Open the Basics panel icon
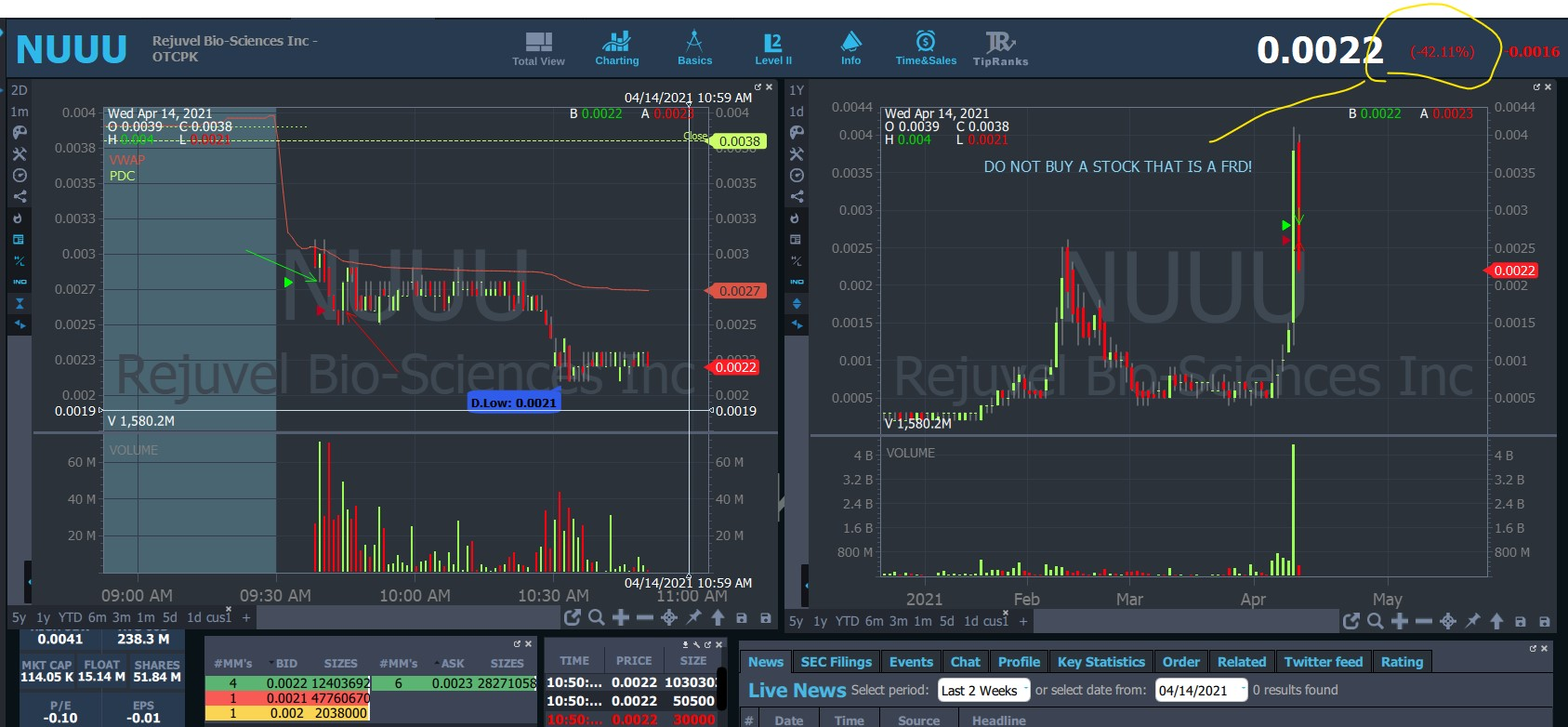Viewport: 1568px width, 727px height. pos(694,48)
